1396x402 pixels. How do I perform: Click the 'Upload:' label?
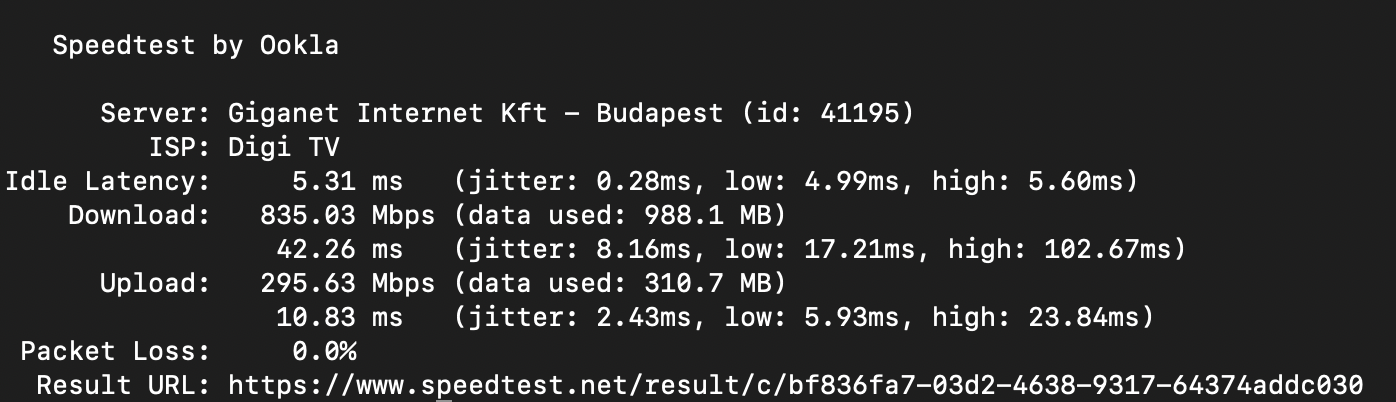156,283
